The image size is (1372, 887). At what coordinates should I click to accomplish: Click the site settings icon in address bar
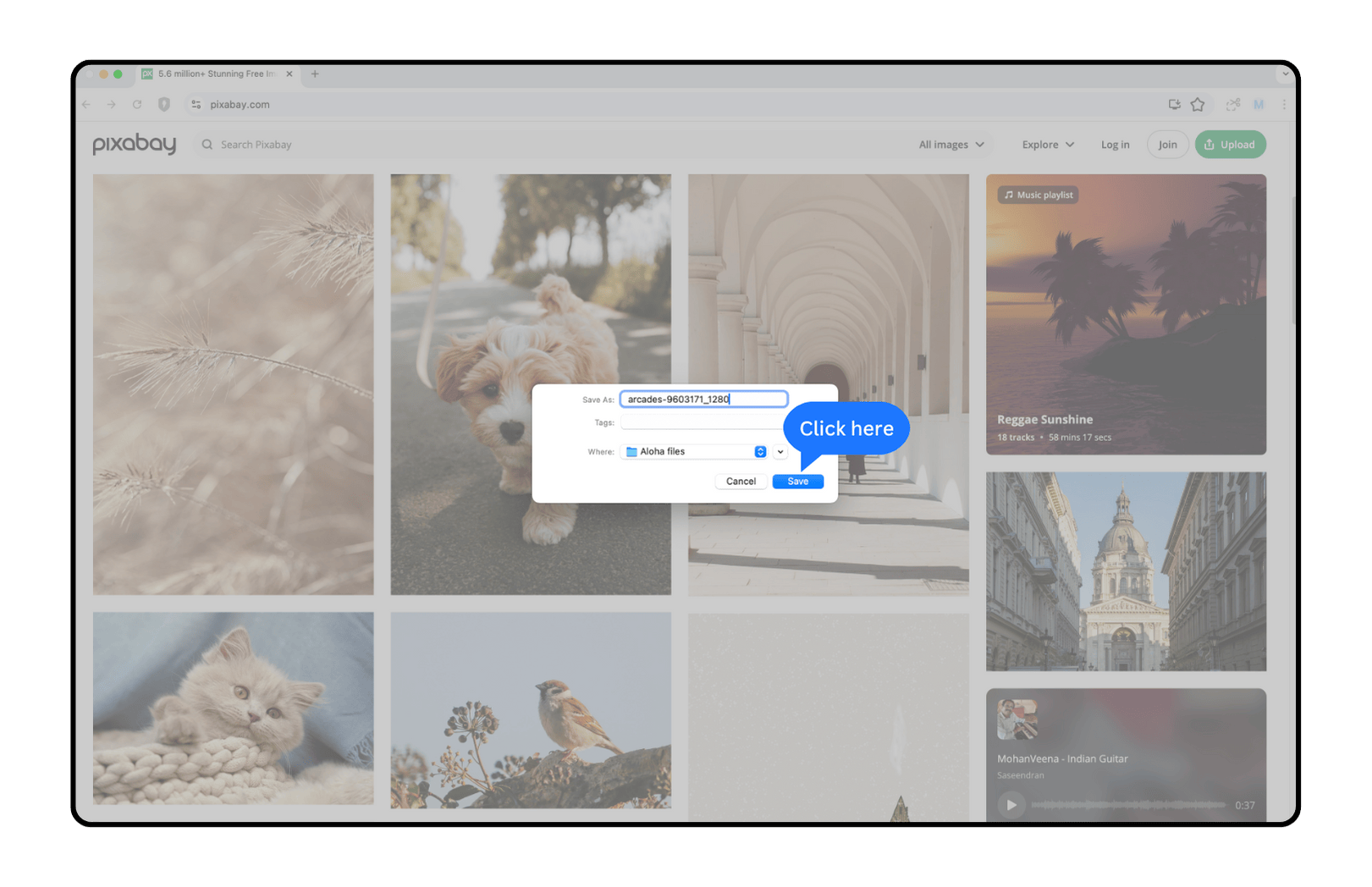pos(196,104)
